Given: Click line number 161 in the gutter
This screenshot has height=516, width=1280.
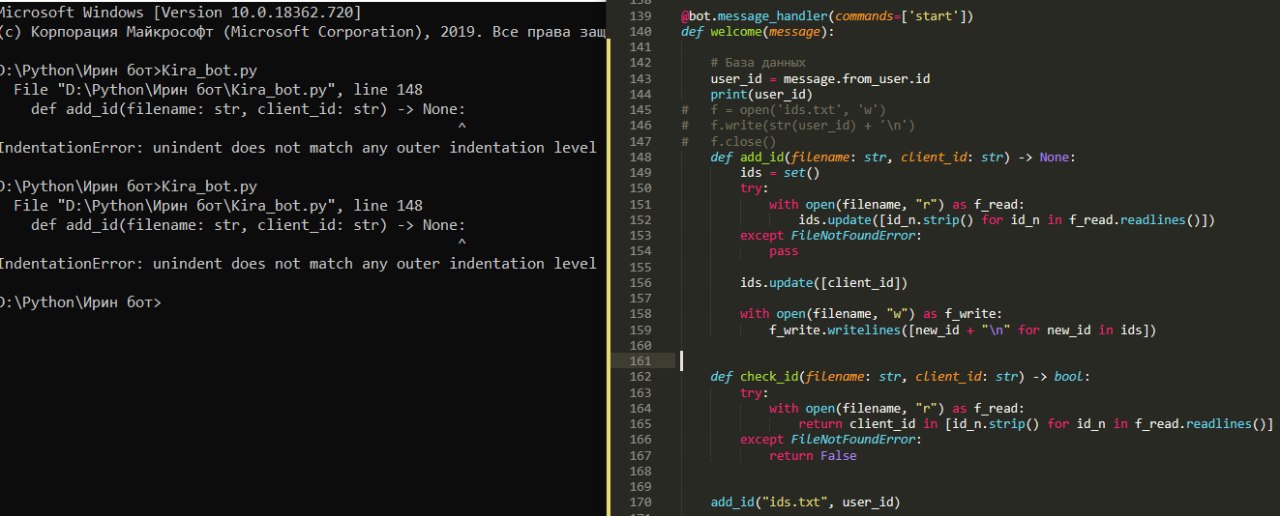Looking at the screenshot, I should (x=641, y=361).
